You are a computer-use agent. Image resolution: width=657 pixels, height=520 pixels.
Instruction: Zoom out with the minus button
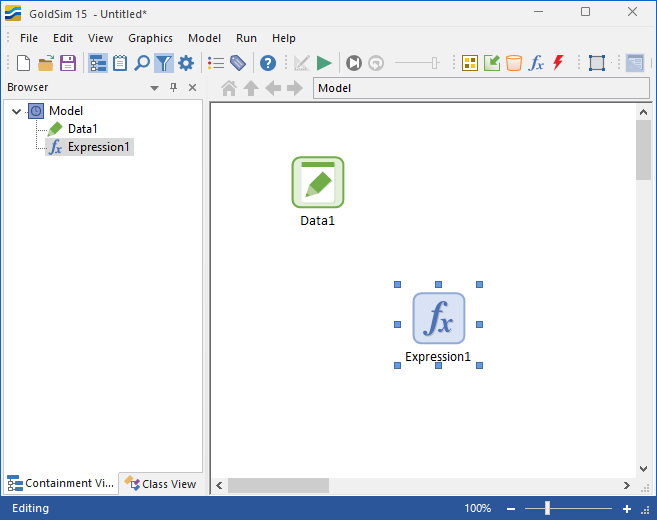511,509
